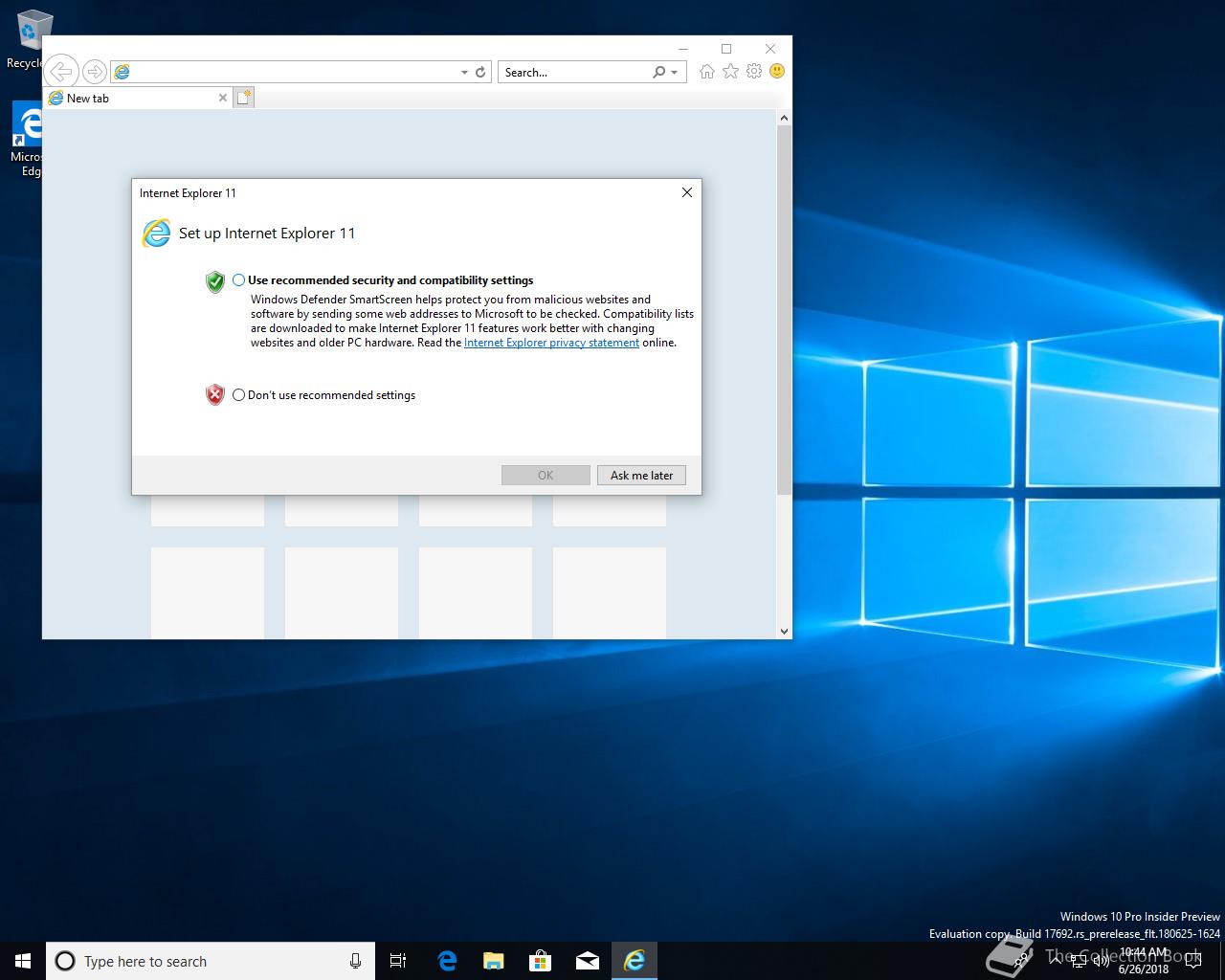Open the clock showing 6/26/2018
This screenshot has height=980, width=1225.
pyautogui.click(x=1143, y=961)
